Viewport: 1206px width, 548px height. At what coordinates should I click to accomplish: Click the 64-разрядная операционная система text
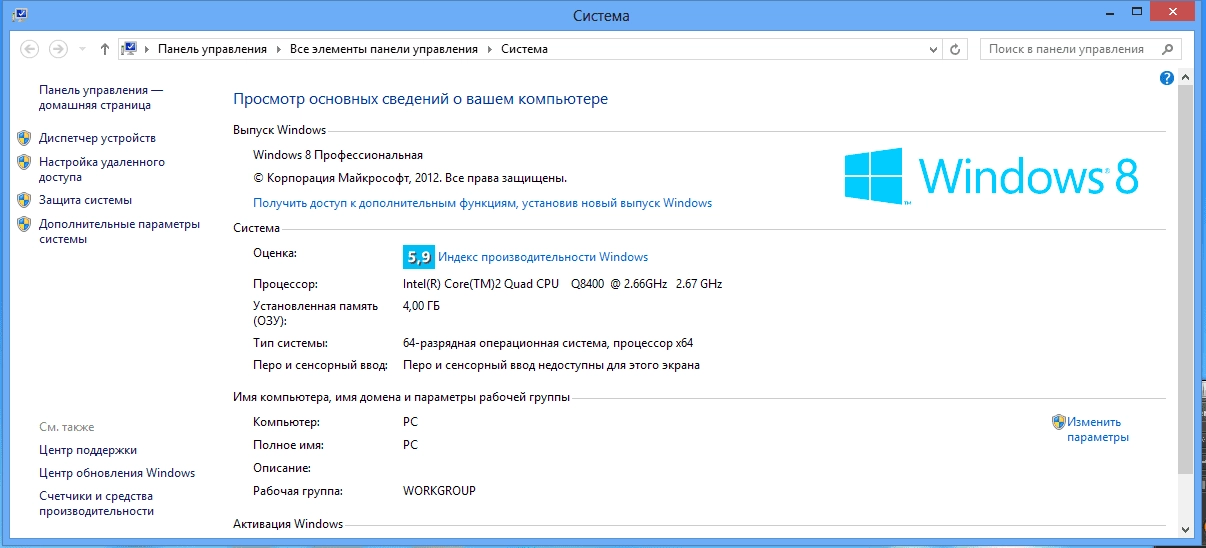(548, 343)
